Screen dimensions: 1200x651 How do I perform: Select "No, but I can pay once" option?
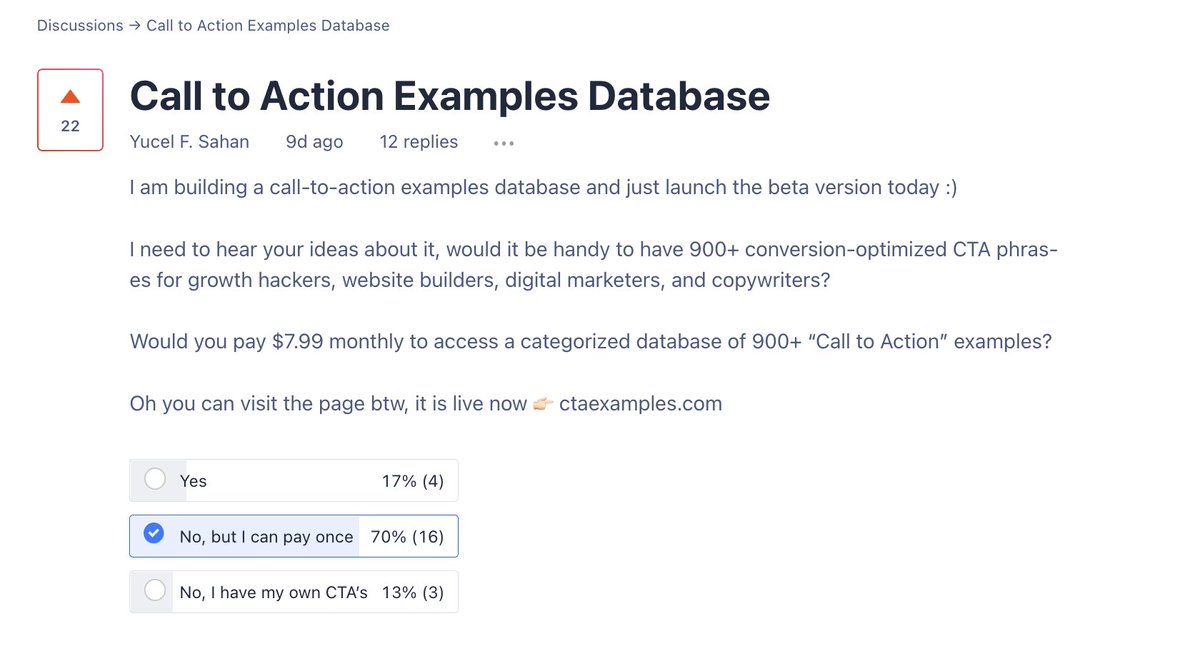click(294, 536)
